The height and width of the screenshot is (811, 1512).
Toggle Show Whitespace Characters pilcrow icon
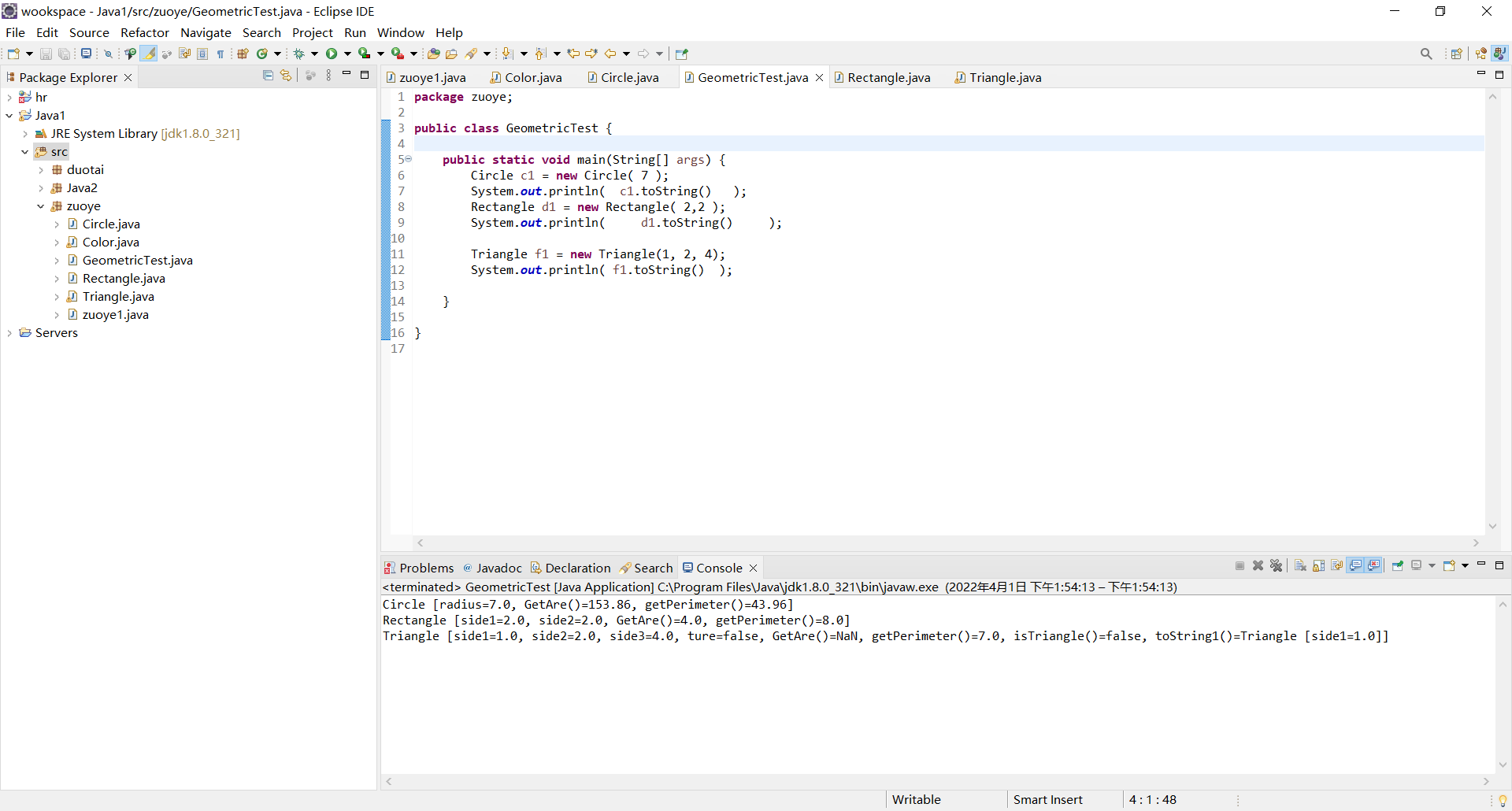click(x=220, y=54)
